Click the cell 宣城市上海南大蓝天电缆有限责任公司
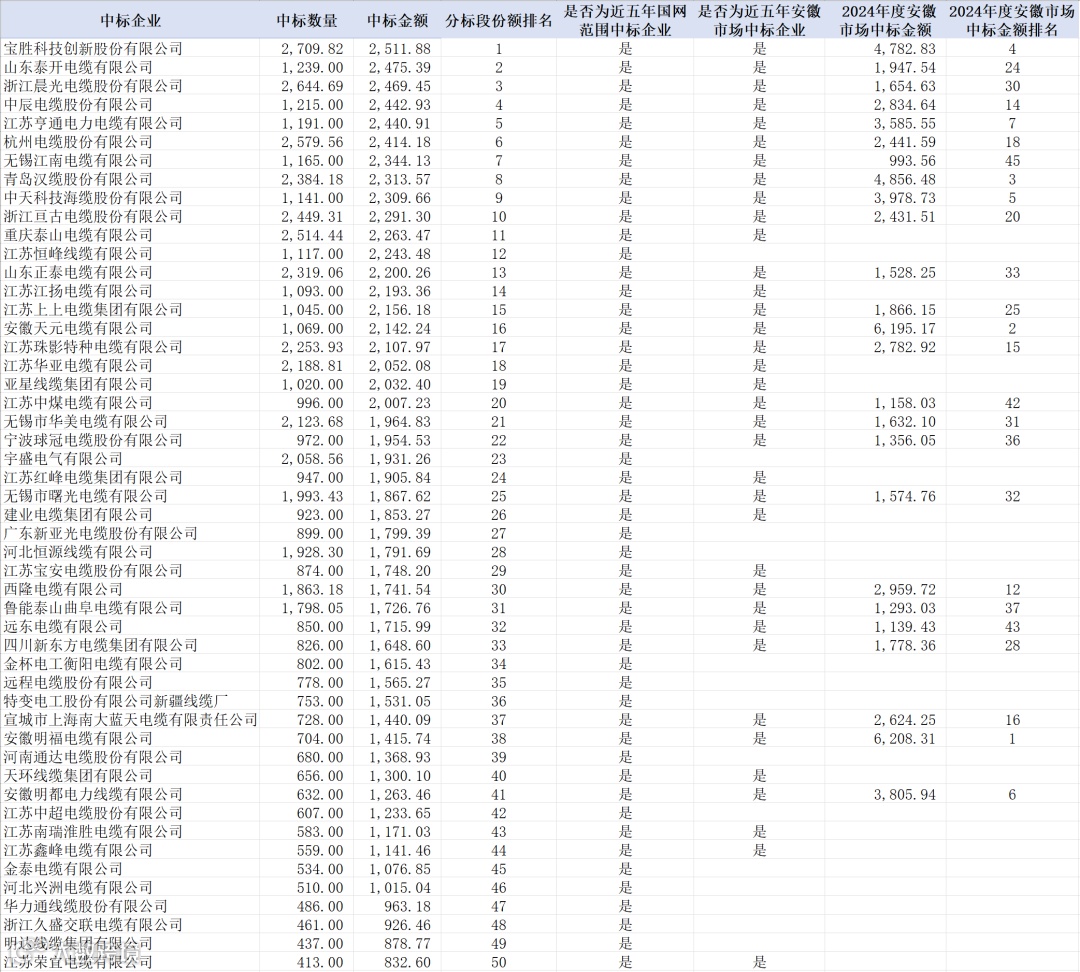The image size is (1080, 972). [x=130, y=719]
